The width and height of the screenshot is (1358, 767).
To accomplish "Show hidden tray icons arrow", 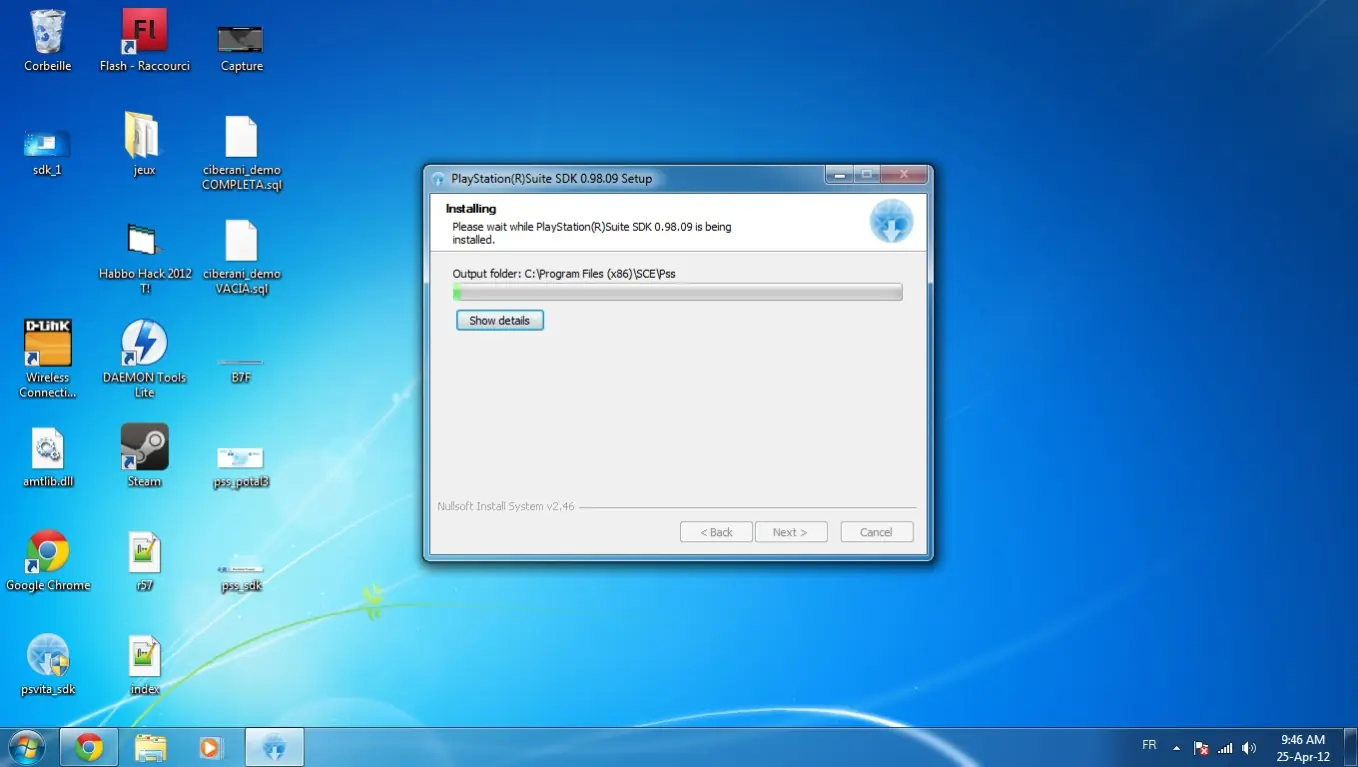I will (1176, 748).
